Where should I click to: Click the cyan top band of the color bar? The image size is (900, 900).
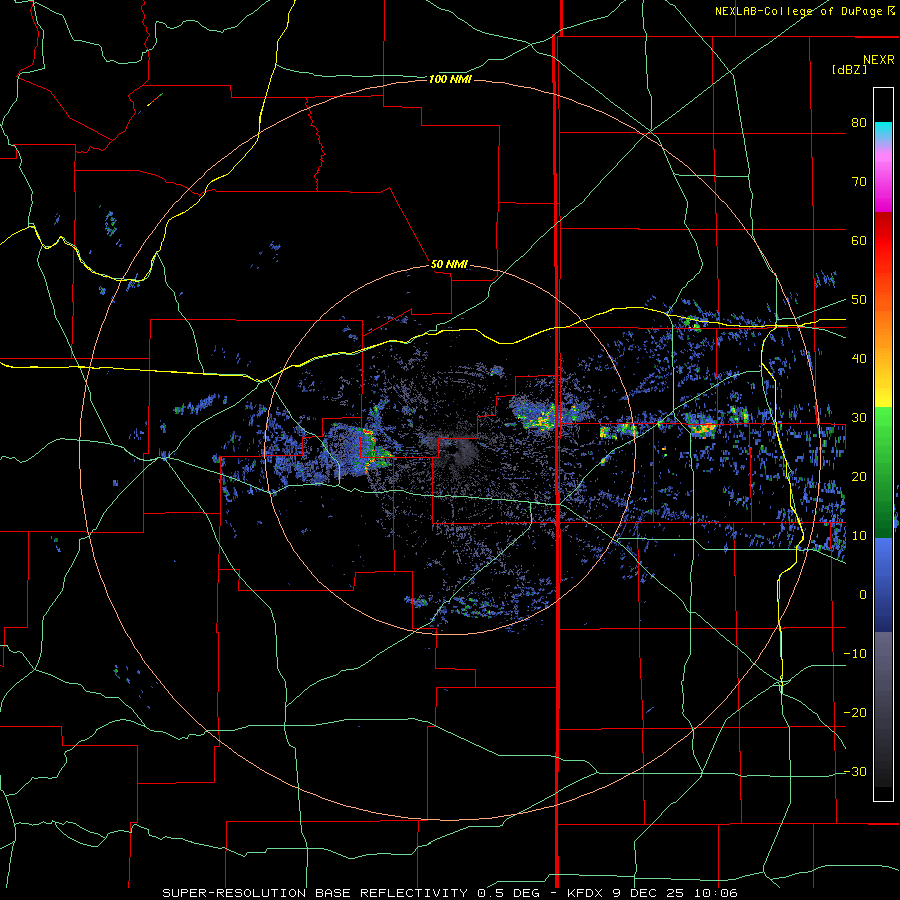[883, 131]
